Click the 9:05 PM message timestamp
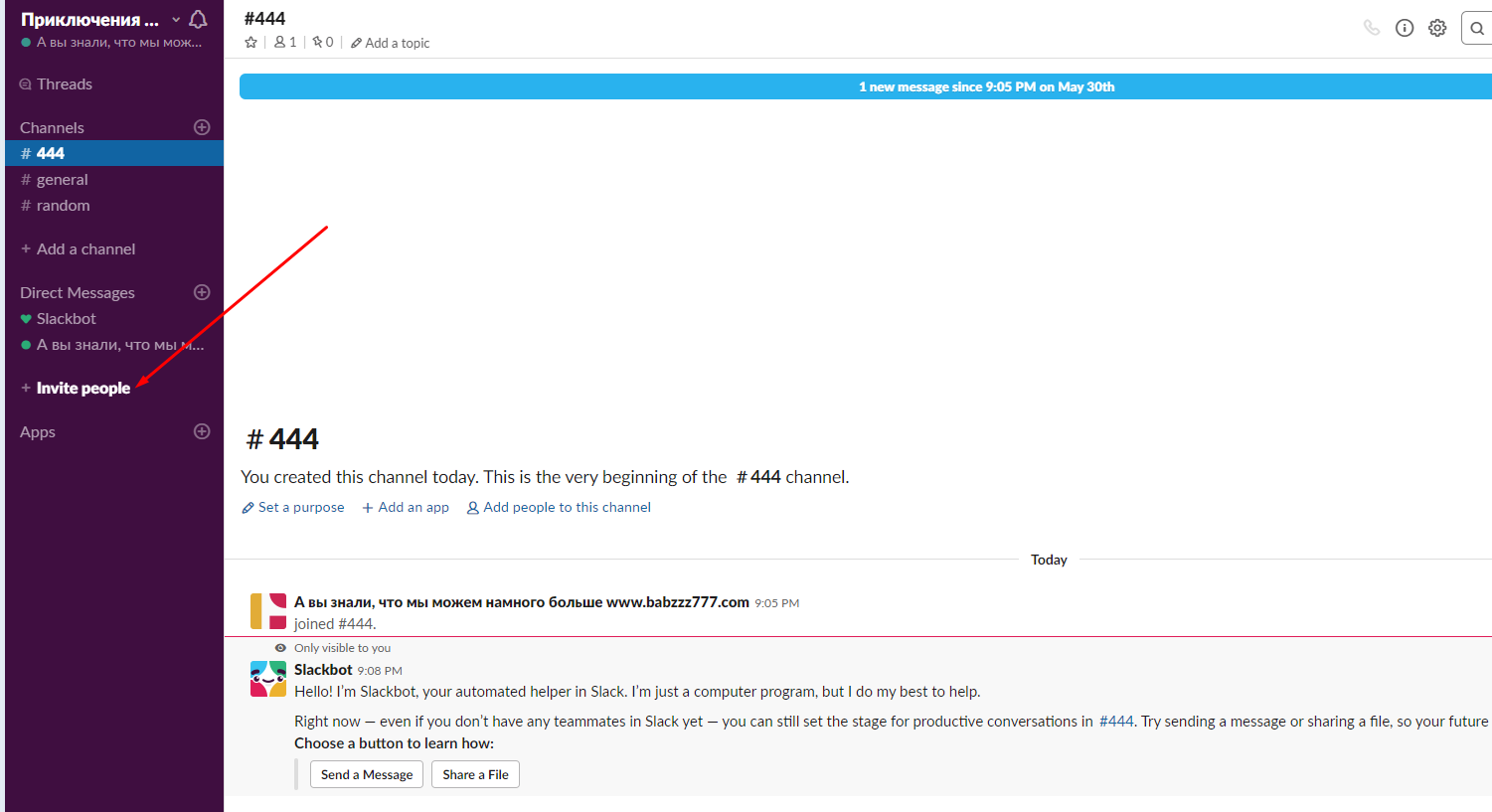The height and width of the screenshot is (812, 1492). coord(777,603)
